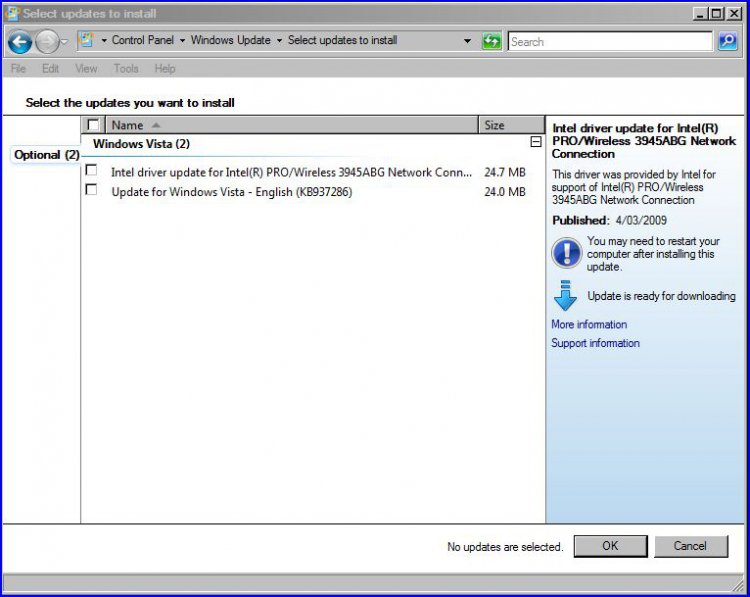750x597 pixels.
Task: Sort by the Name column header
Action: [x=292, y=125]
